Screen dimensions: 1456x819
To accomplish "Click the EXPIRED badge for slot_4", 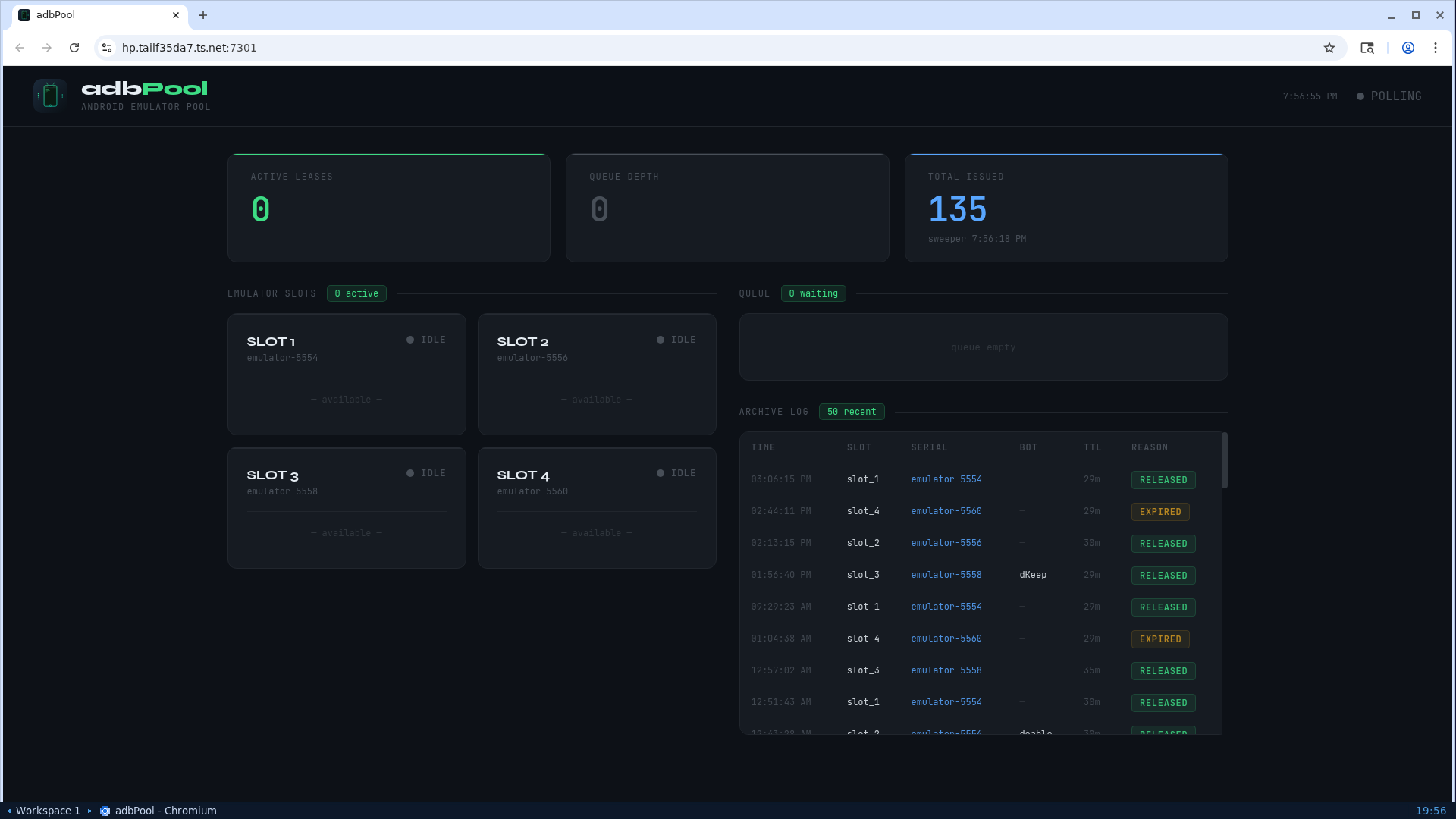I will 1159,511.
